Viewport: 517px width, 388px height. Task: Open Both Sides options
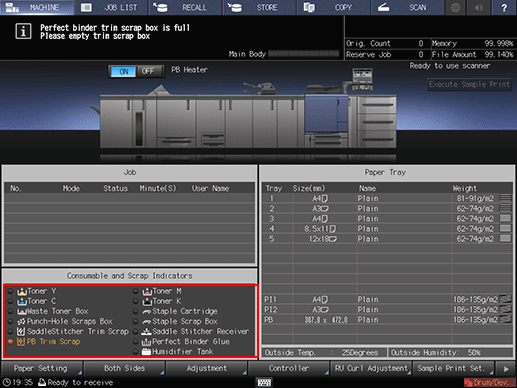click(124, 369)
